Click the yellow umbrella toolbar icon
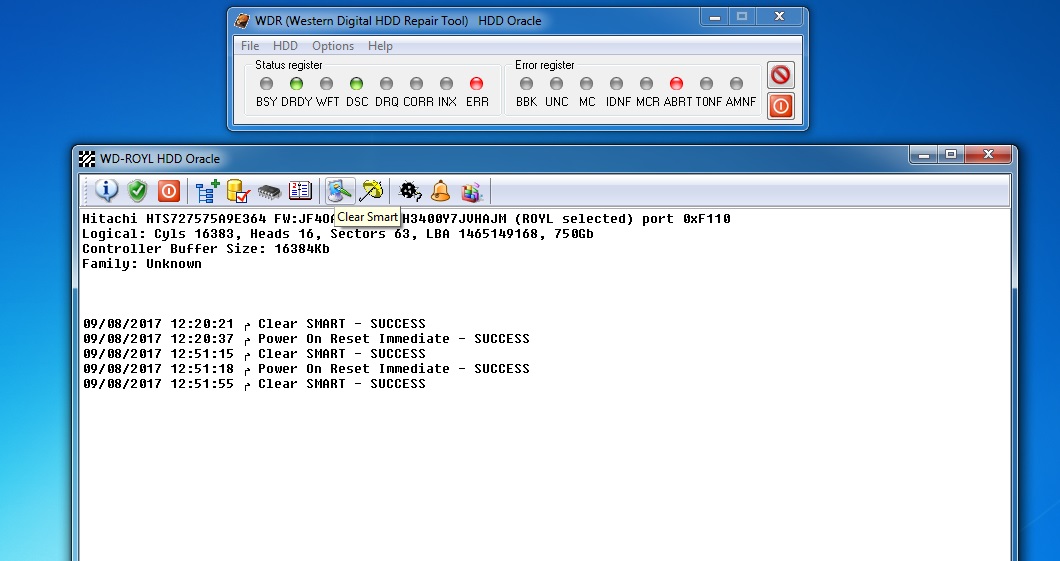 click(371, 191)
